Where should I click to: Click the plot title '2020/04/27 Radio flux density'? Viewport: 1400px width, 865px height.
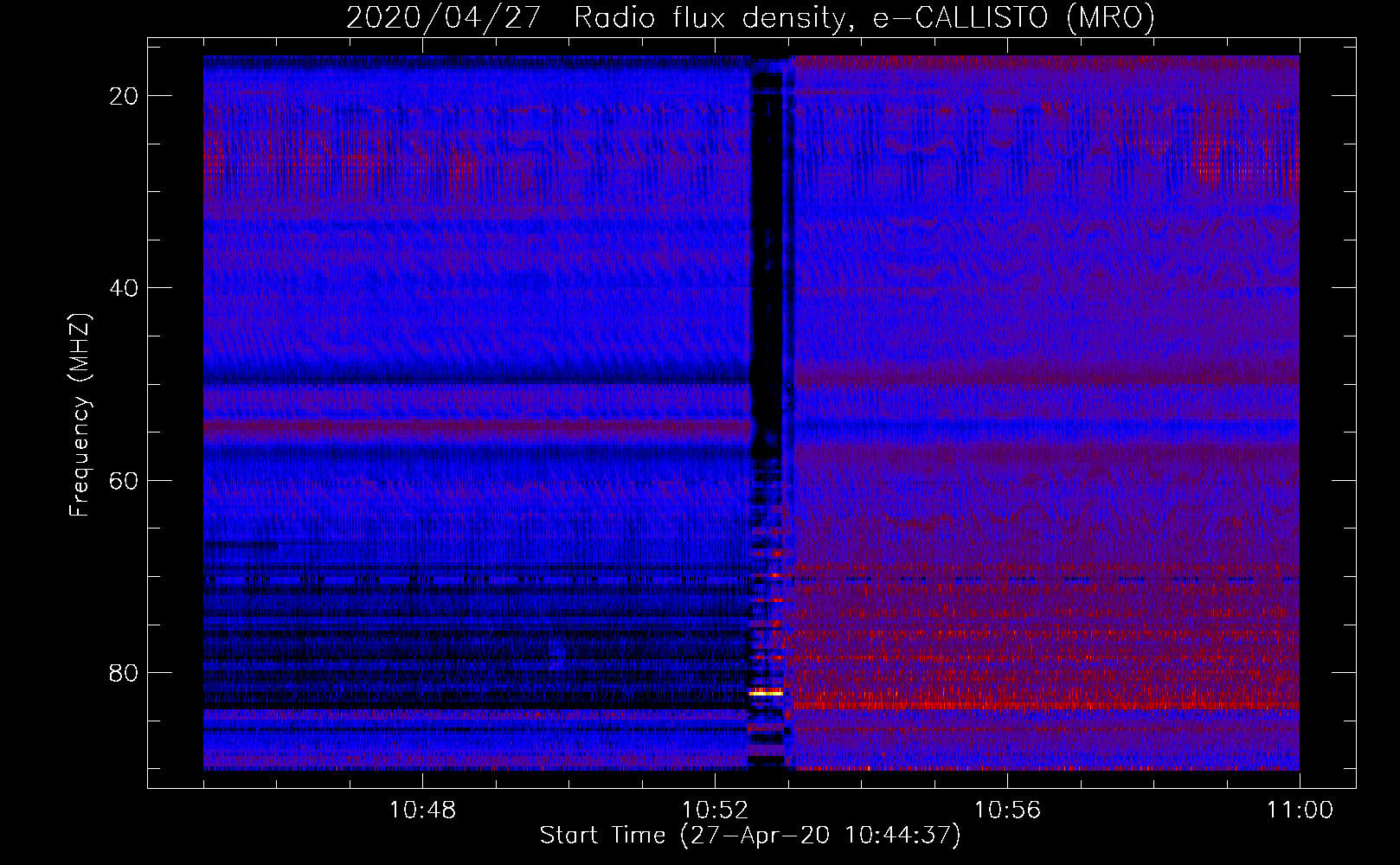pos(749,17)
